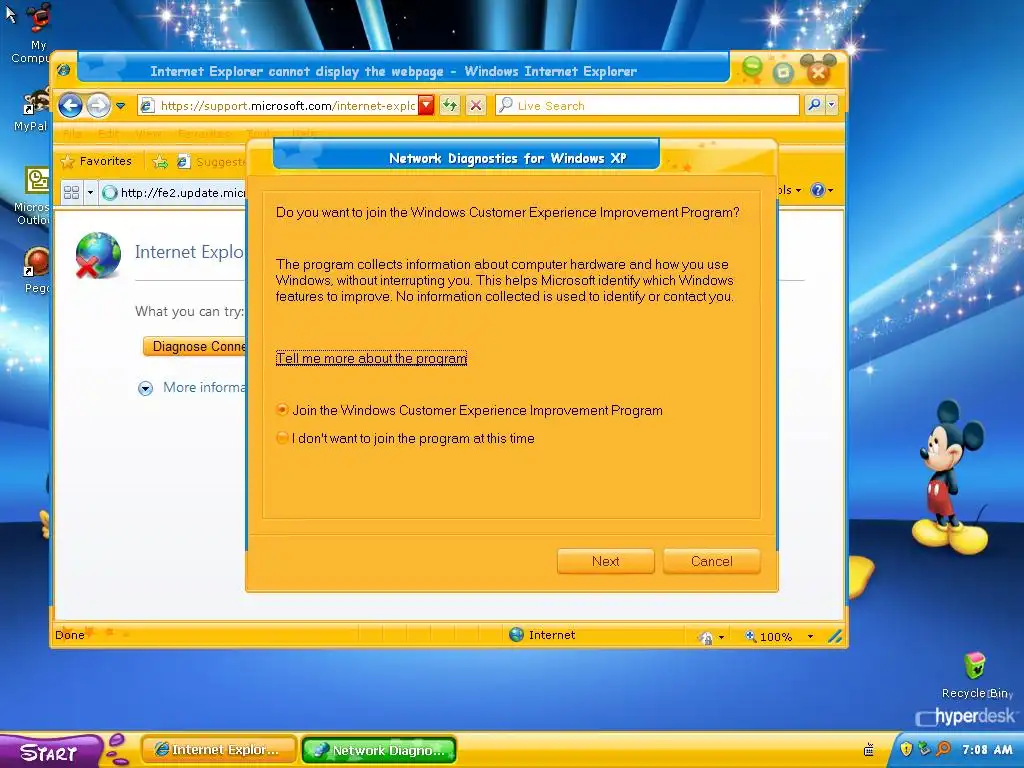Switch to Internet Explorer taskbar button
This screenshot has width=1024, height=768.
(x=219, y=750)
